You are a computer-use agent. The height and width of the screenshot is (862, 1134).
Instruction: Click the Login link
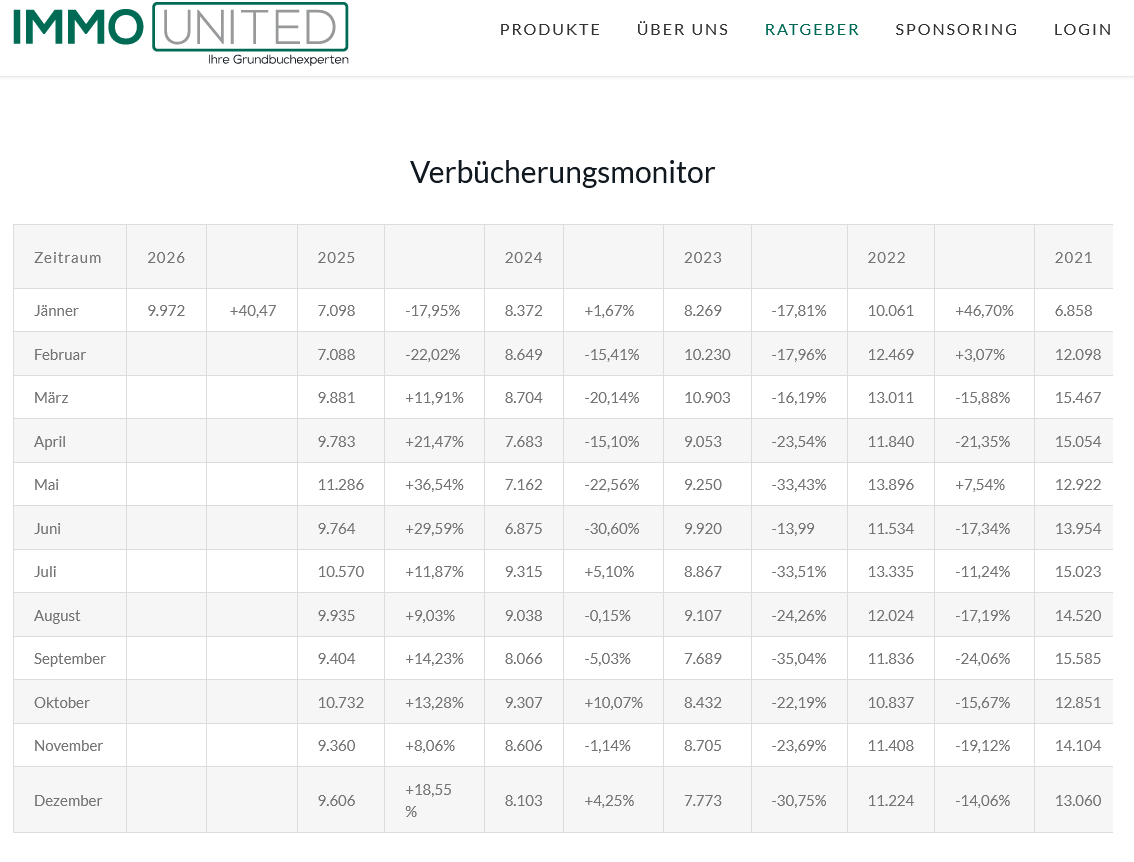point(1083,30)
